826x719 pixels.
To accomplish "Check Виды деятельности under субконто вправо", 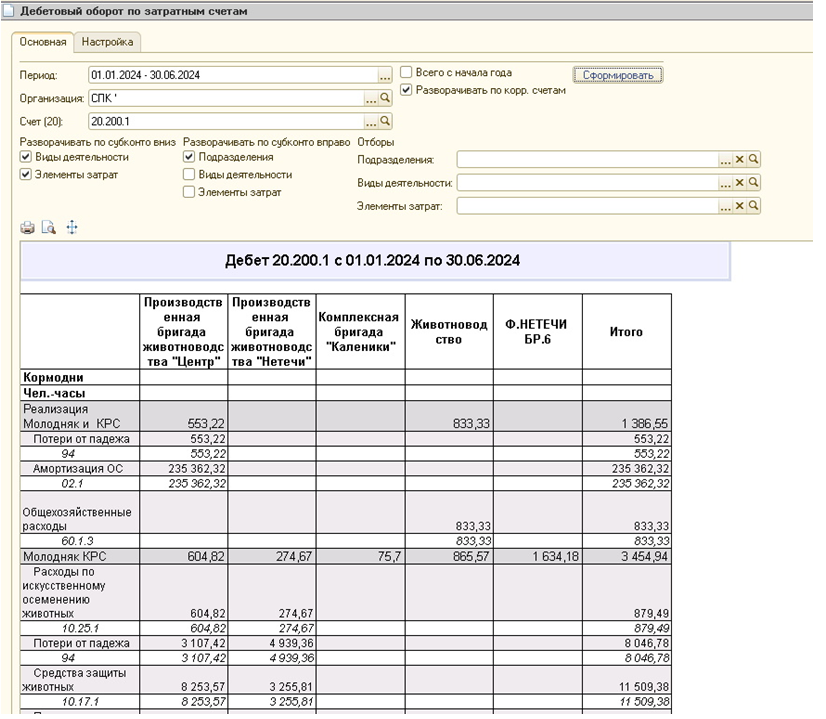I will 189,174.
